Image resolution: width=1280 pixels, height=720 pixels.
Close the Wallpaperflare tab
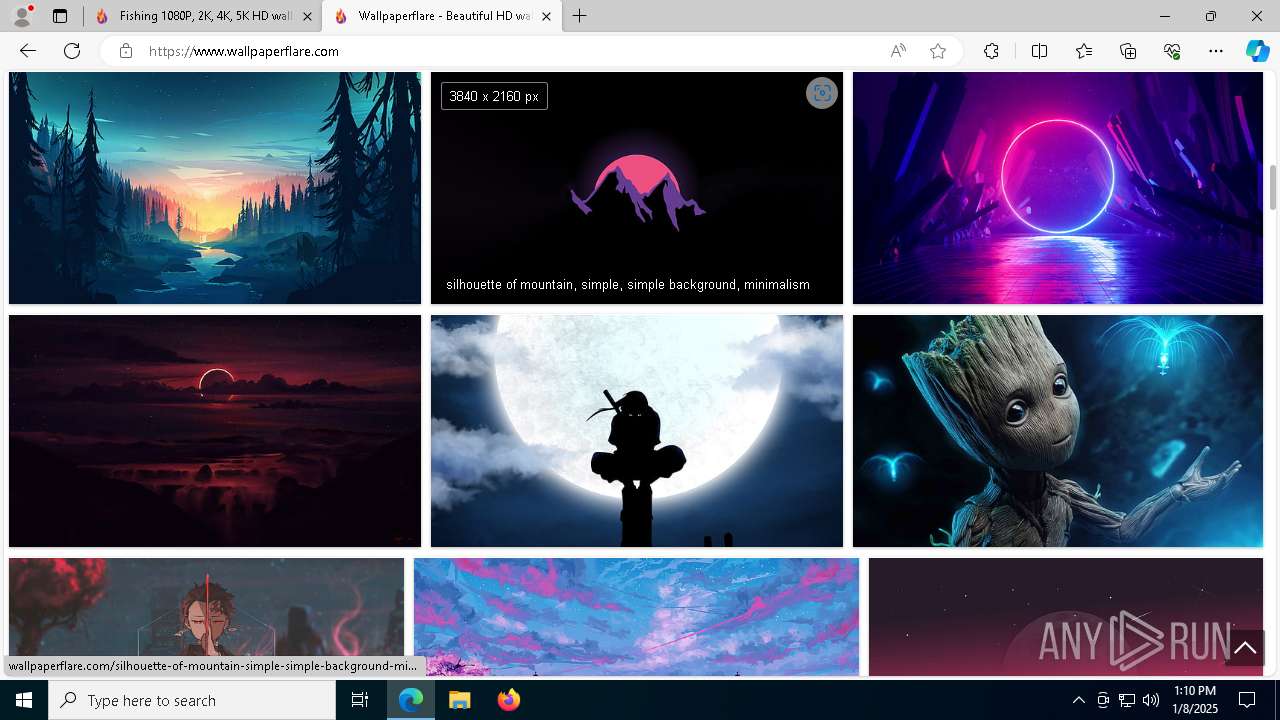click(546, 16)
